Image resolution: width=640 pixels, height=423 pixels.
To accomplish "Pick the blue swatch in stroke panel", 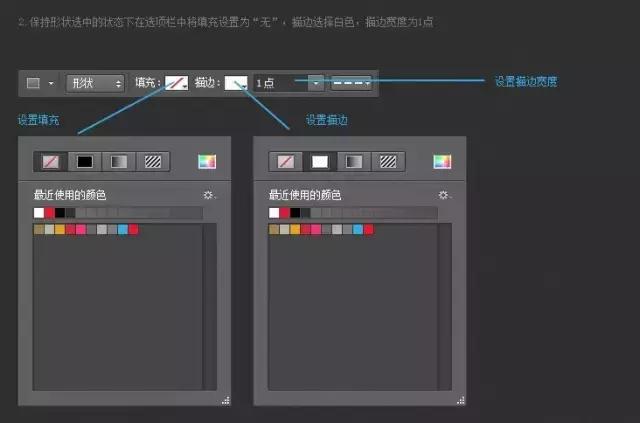I will [x=358, y=229].
